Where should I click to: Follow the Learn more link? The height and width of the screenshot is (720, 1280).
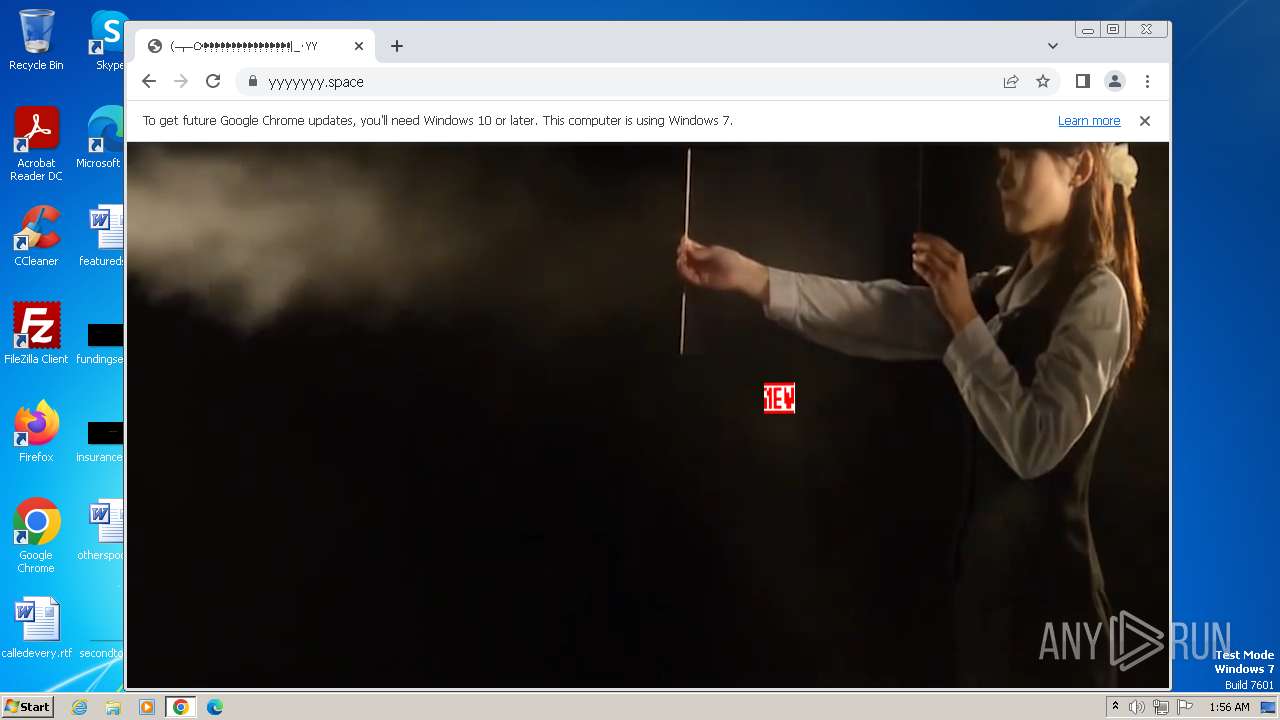1089,121
